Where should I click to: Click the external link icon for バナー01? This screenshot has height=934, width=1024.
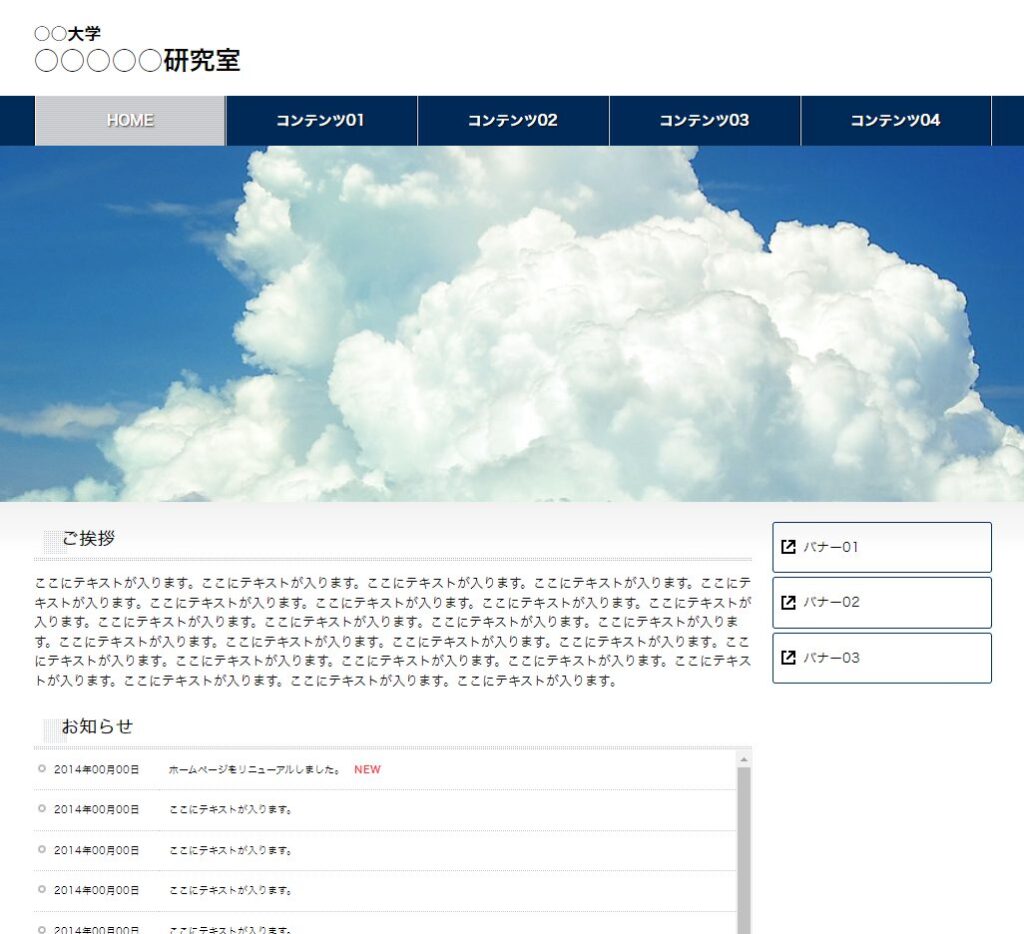pos(788,547)
